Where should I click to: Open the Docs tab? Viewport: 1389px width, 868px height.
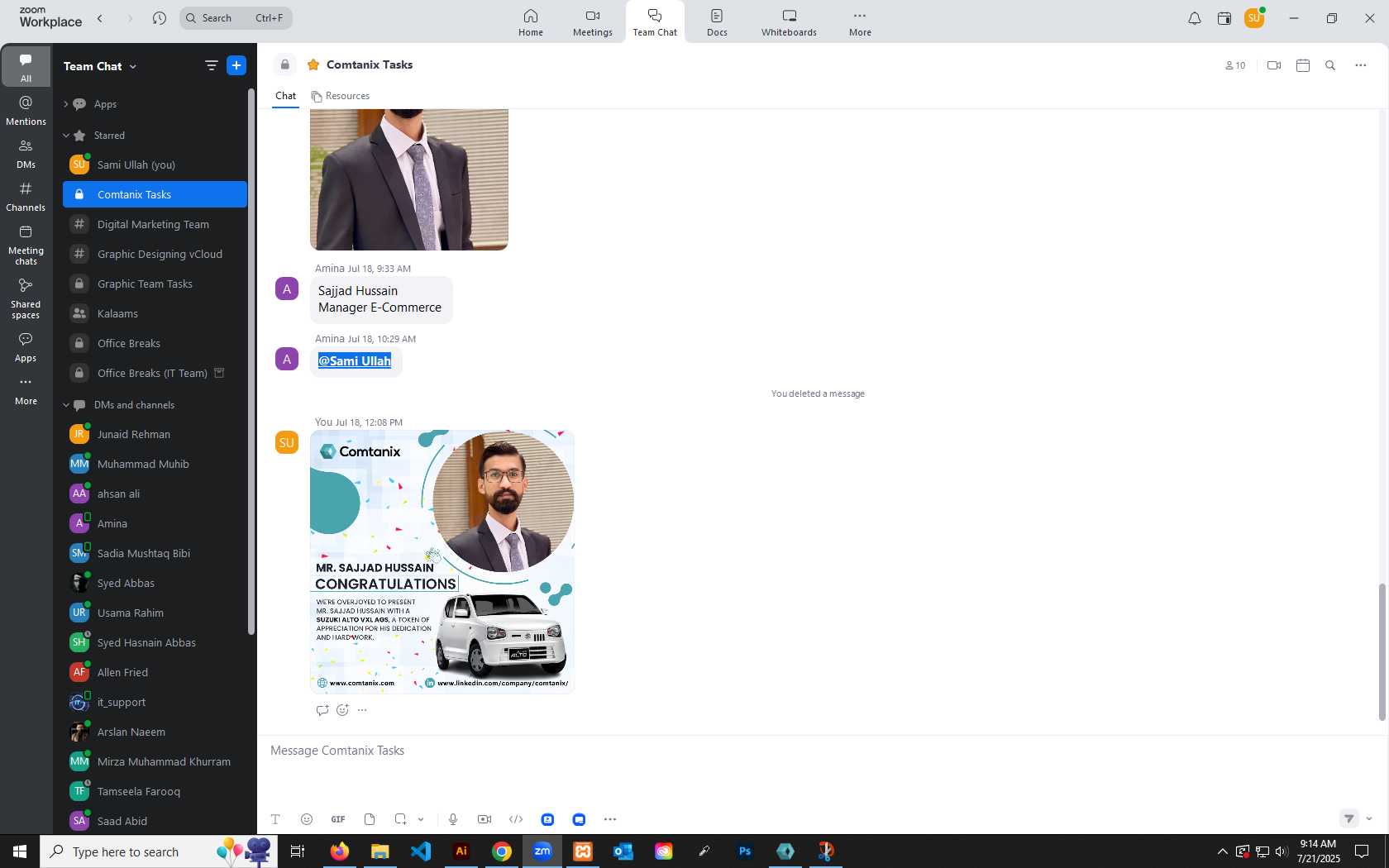pos(717,22)
